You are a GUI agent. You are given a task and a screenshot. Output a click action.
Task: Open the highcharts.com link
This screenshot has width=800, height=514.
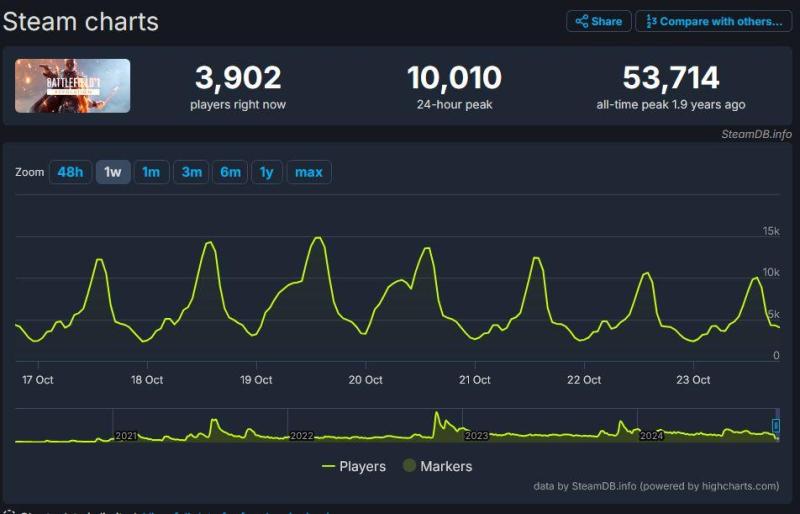pos(740,486)
